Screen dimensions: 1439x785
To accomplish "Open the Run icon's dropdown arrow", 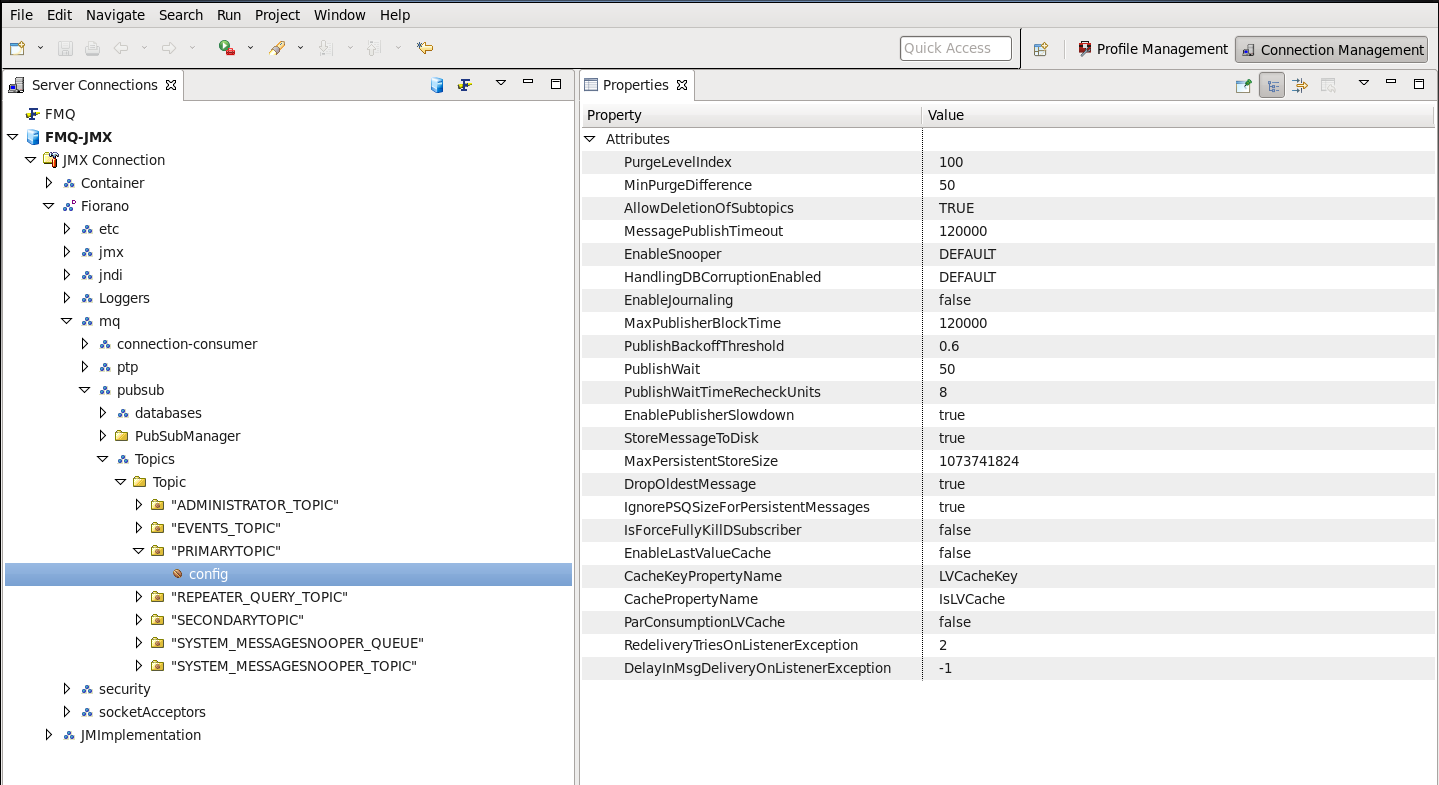I will (250, 48).
